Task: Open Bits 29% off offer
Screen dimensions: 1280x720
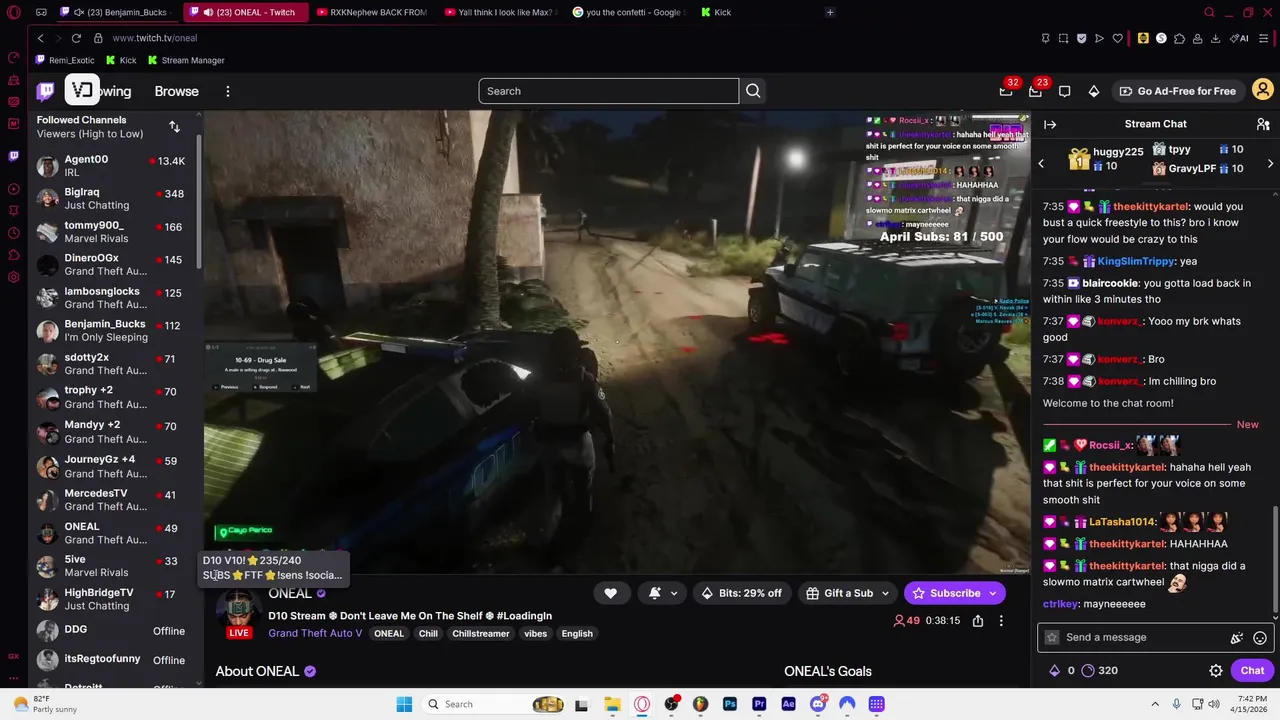Action: [741, 593]
